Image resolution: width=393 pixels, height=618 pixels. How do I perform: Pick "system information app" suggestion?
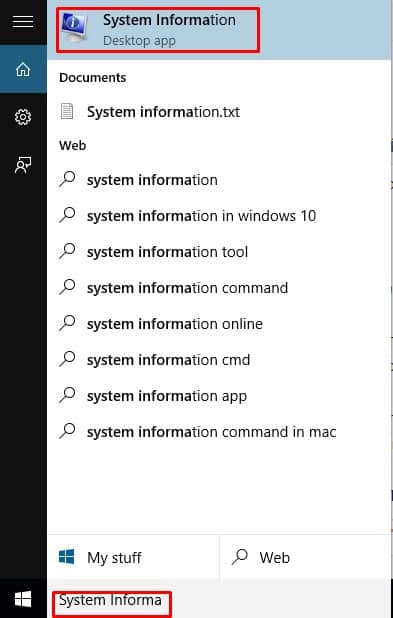(219, 396)
